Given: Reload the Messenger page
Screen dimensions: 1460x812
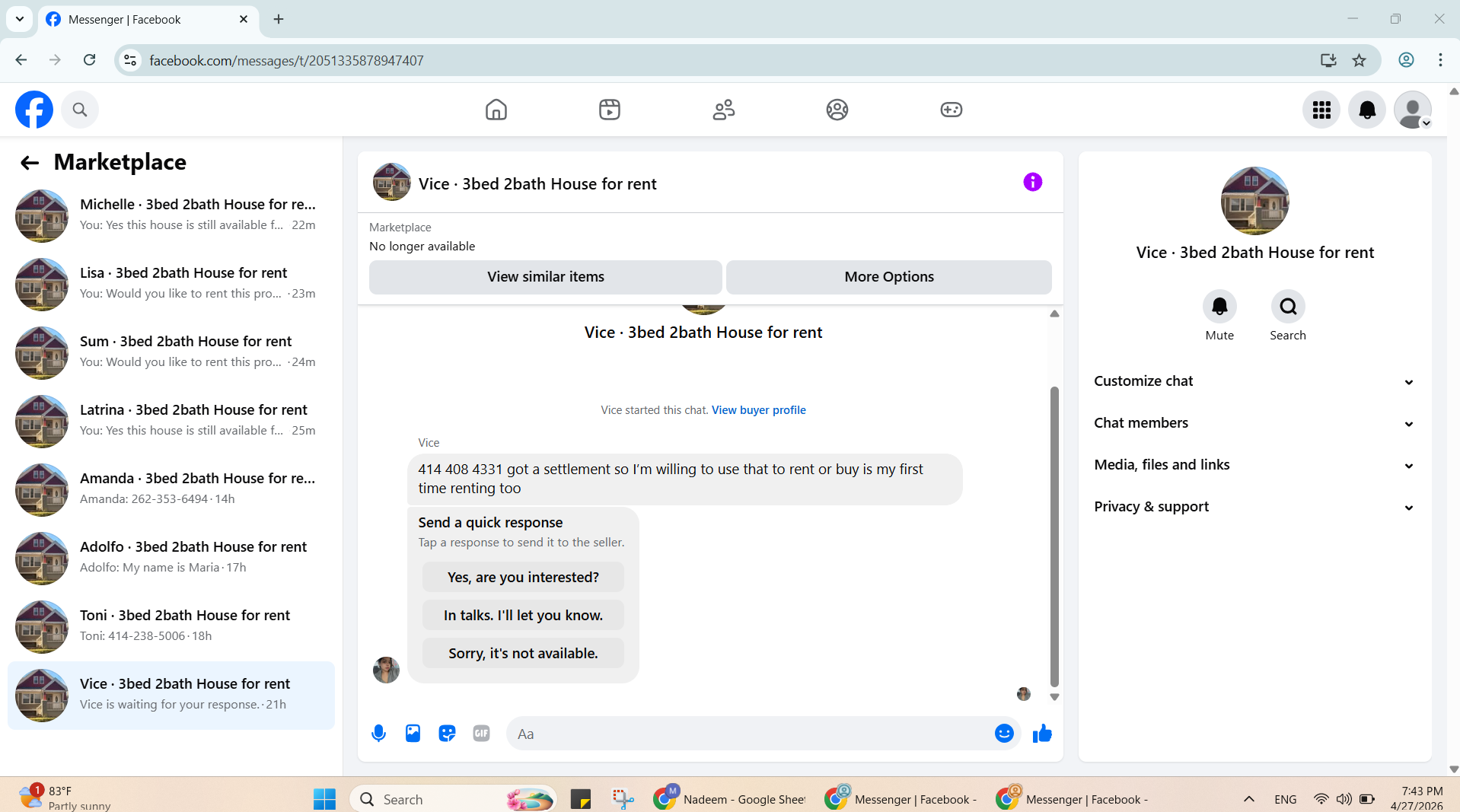Looking at the screenshot, I should (x=90, y=60).
